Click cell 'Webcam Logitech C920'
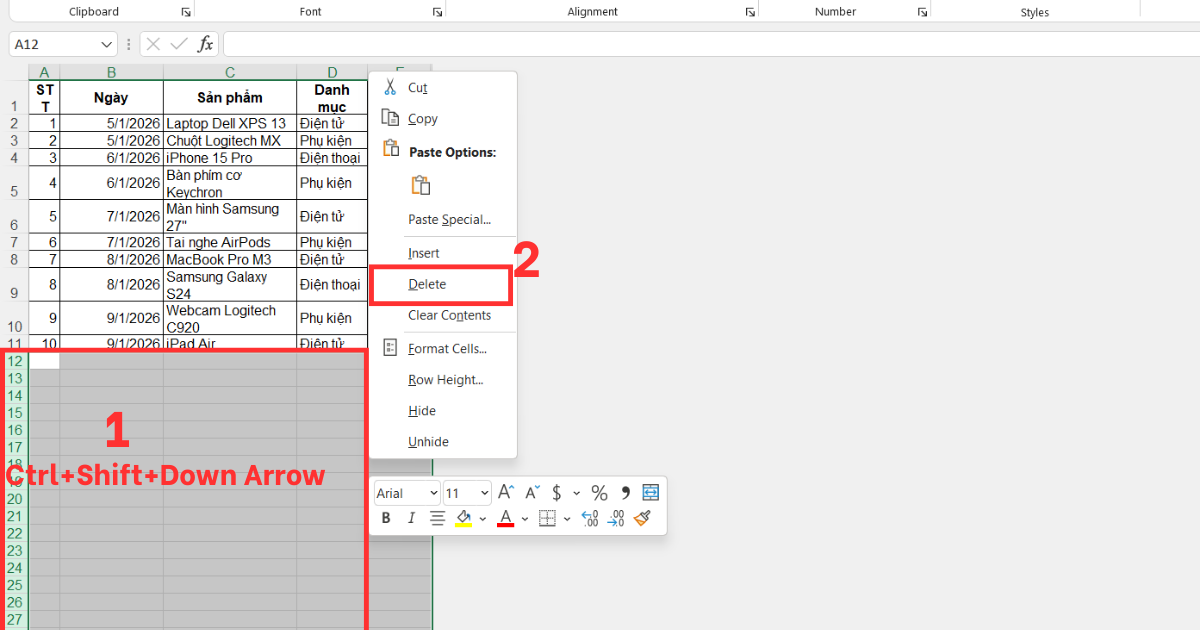 coord(230,318)
